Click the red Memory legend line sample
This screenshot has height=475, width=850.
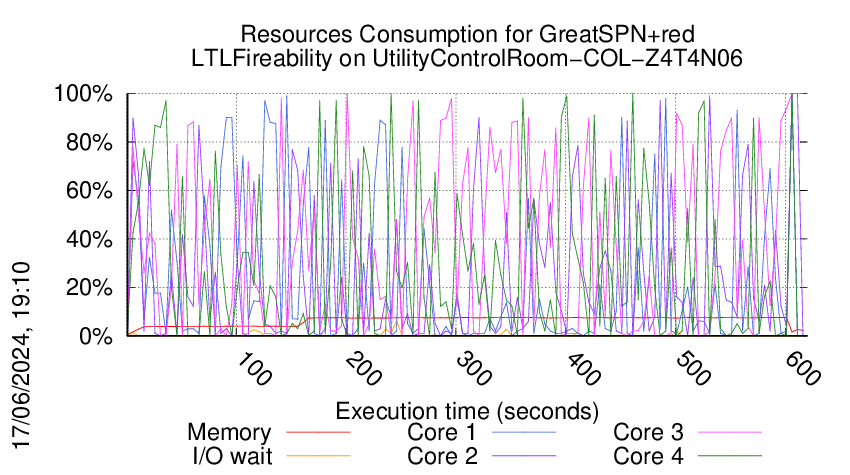(318, 432)
